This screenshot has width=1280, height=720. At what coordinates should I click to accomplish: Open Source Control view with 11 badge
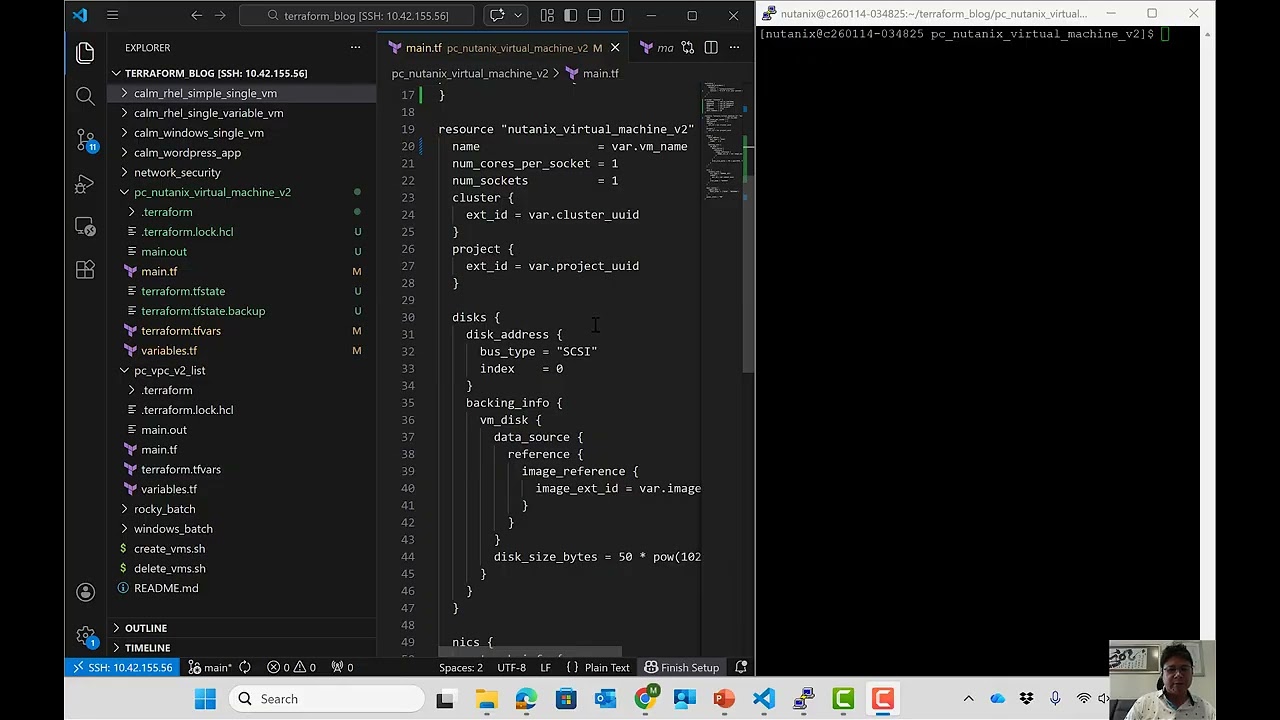point(85,140)
